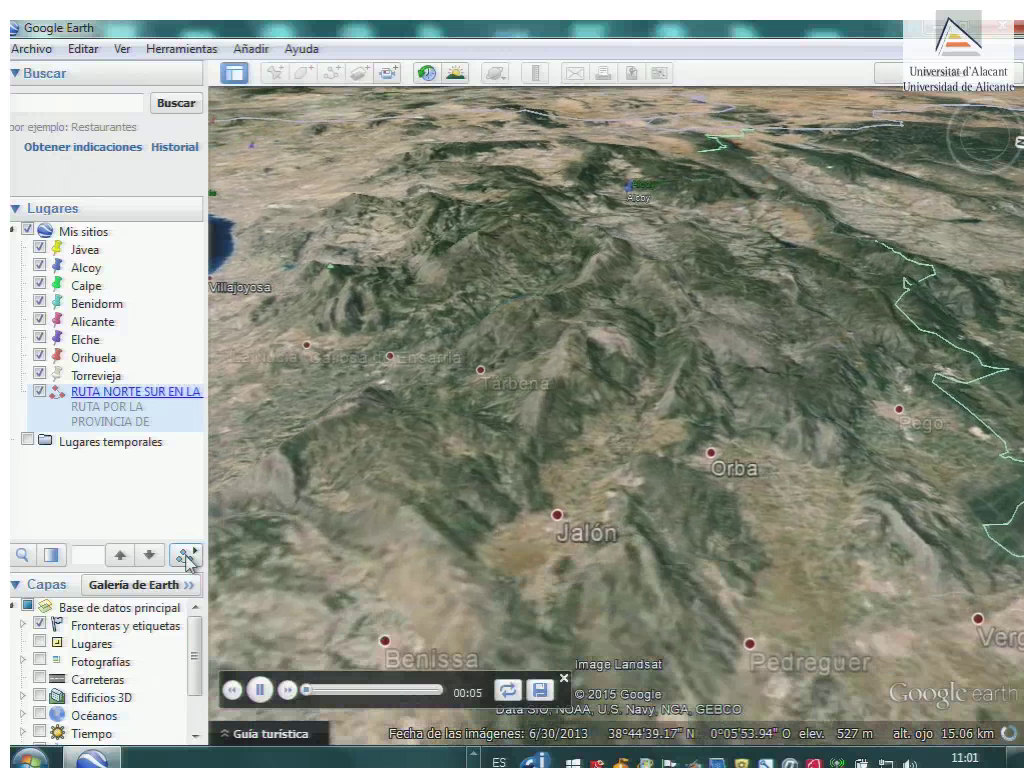Open the Archivo menu
1024x768 pixels.
coord(31,49)
